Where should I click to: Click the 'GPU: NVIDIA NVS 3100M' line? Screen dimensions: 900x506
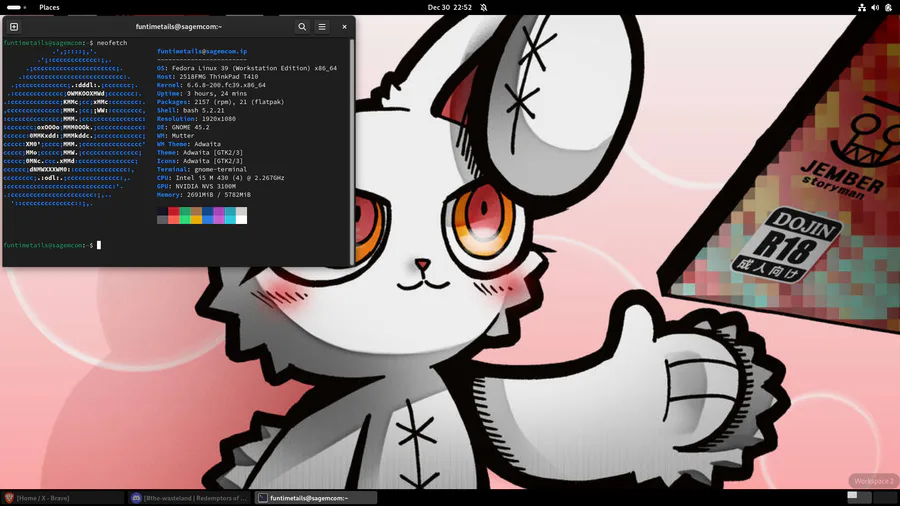pos(196,186)
